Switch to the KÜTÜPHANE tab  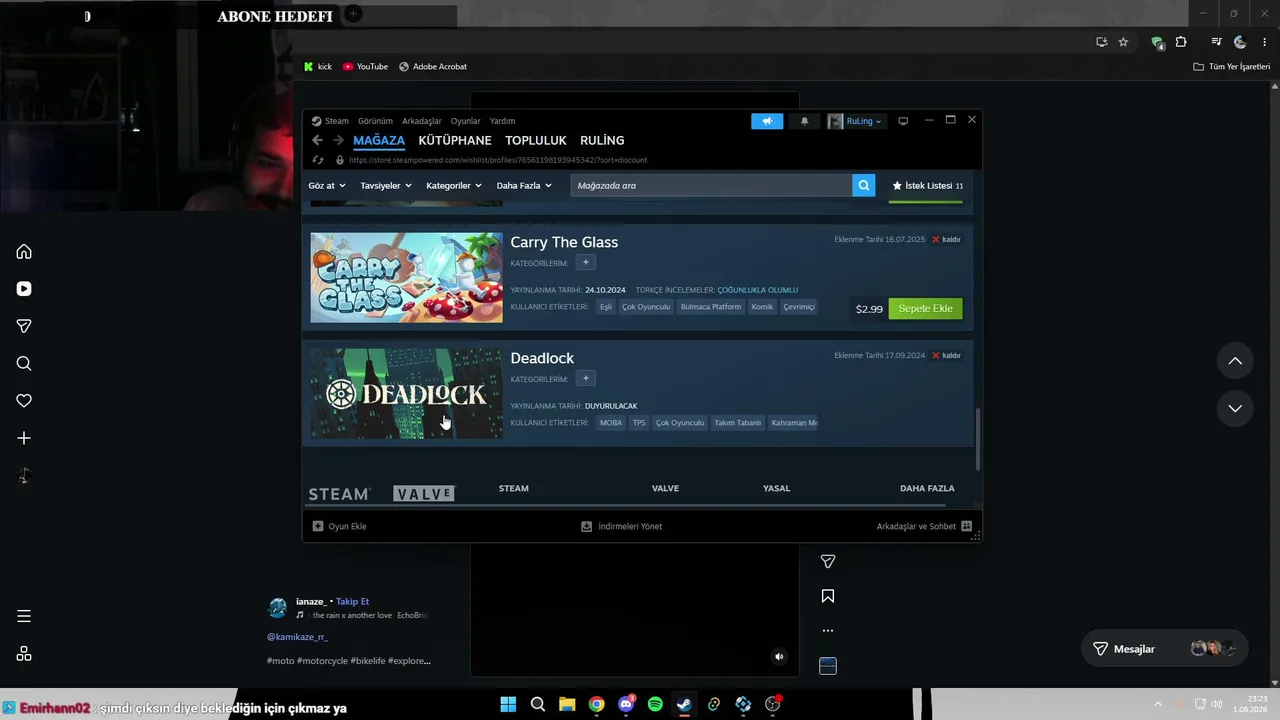(455, 141)
